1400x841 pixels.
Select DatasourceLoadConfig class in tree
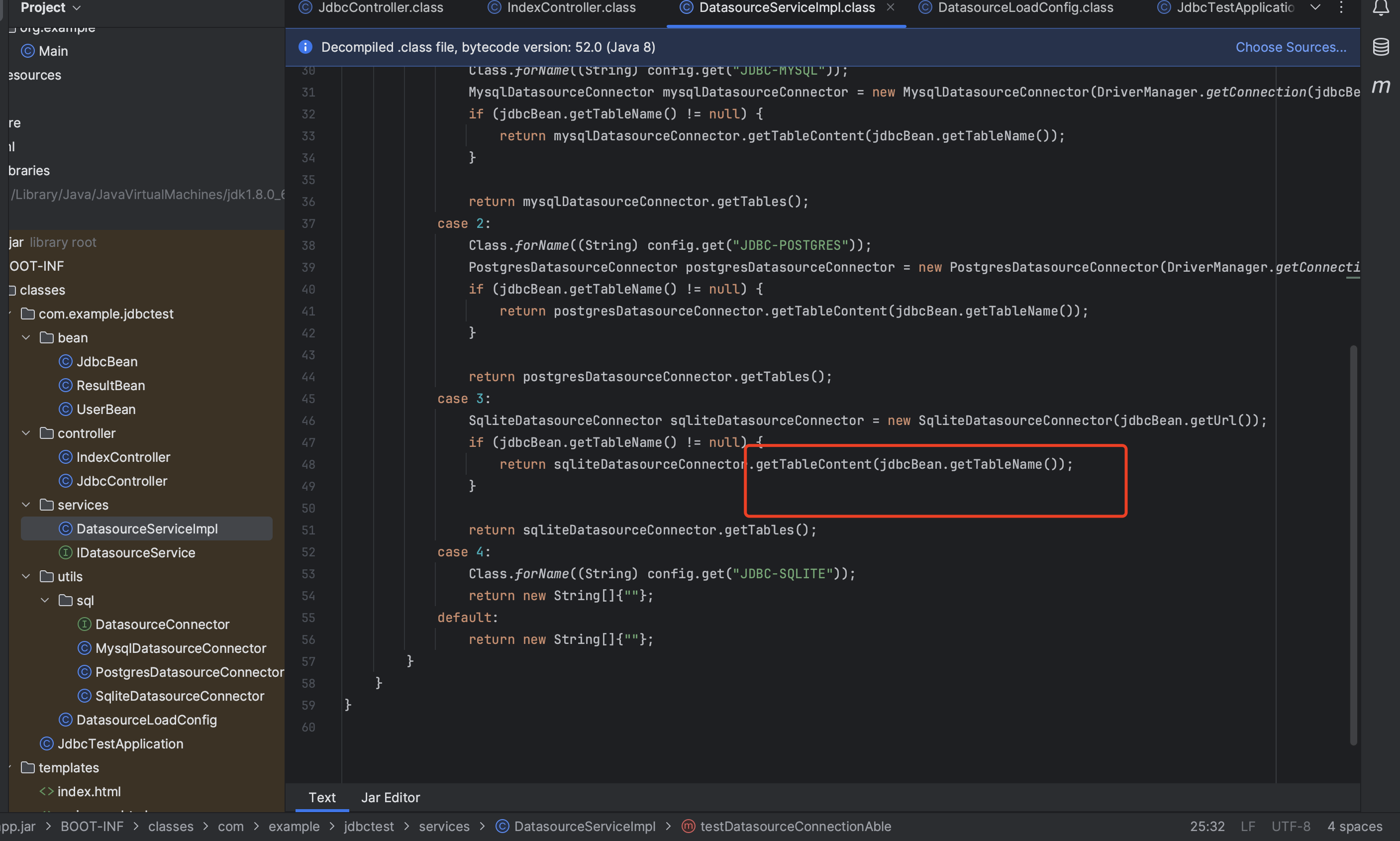[x=138, y=720]
